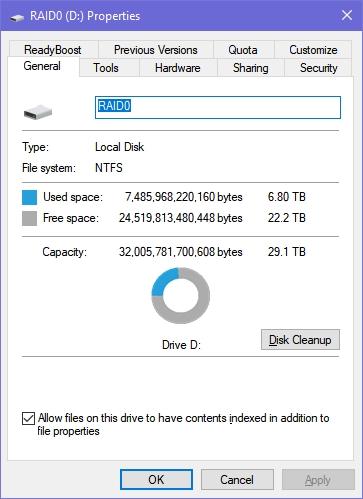The image size is (363, 499).
Task: Open the Hardware tab
Action: coord(178,68)
